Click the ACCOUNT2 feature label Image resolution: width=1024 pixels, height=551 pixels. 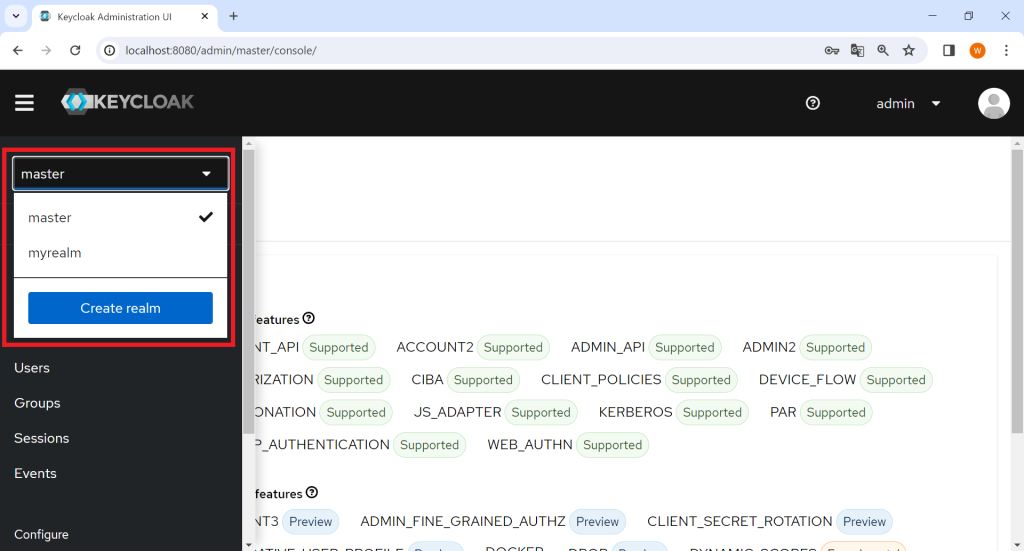(x=435, y=347)
